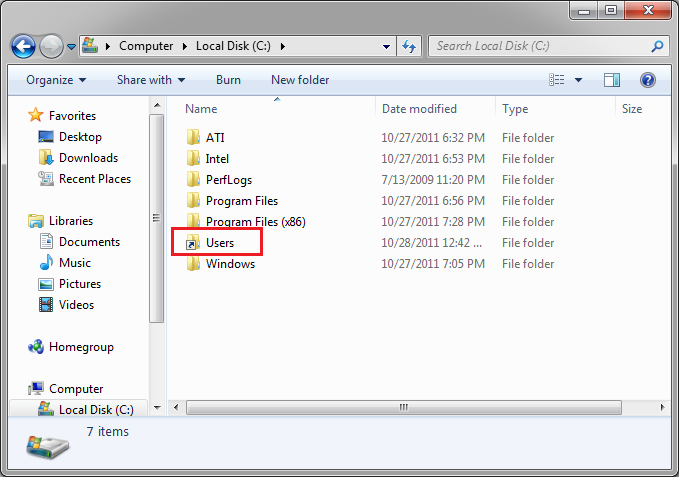Click the drive icon in the details pane
This screenshot has height=477, width=679.
pyautogui.click(x=48, y=447)
